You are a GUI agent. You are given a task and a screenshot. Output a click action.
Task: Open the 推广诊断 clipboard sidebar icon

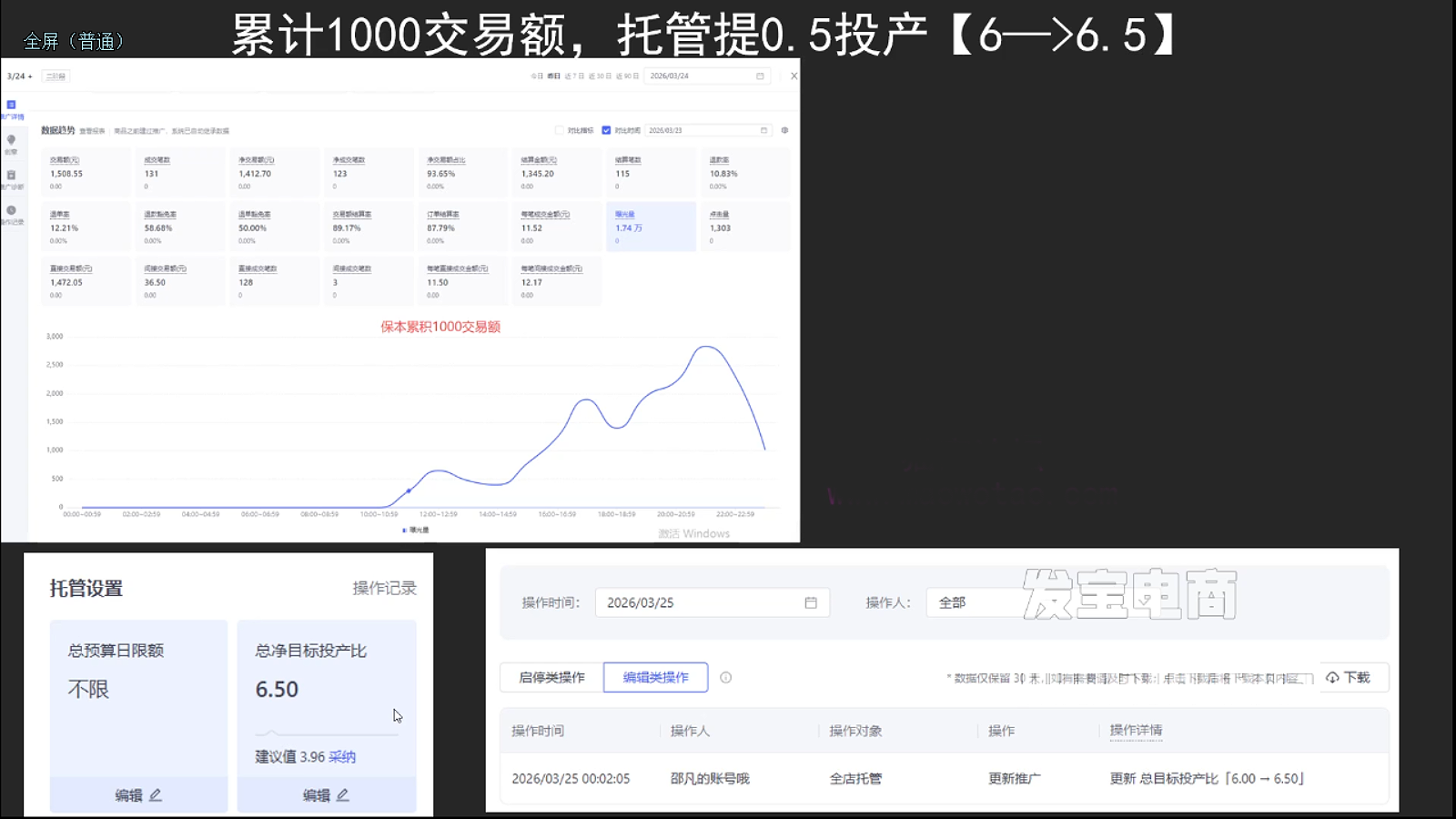[x=11, y=176]
